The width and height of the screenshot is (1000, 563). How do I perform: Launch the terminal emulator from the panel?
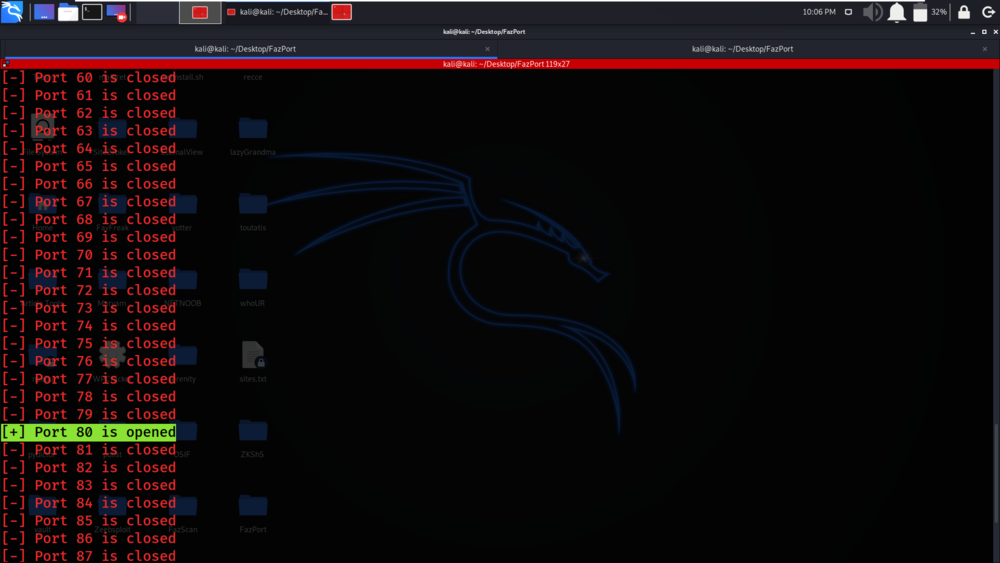click(92, 12)
